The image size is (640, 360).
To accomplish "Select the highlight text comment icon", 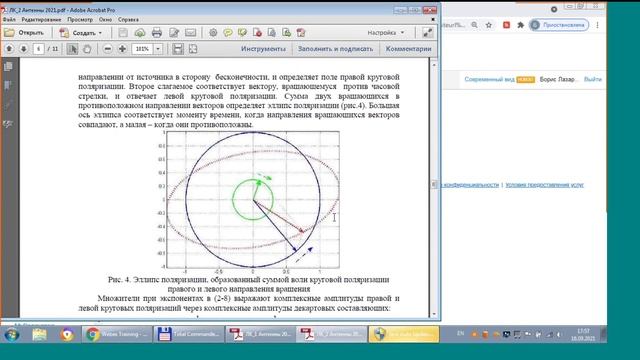I will (x=242, y=33).
